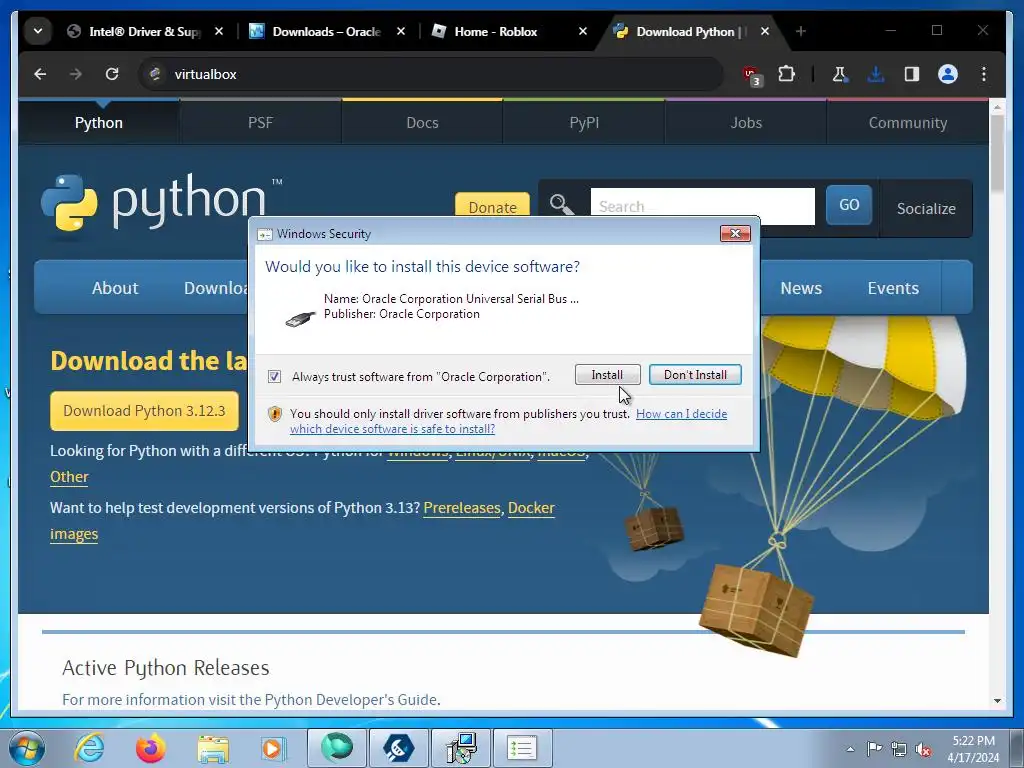Viewport: 1024px width, 768px height.
Task: Open the Community site tab
Action: click(908, 123)
